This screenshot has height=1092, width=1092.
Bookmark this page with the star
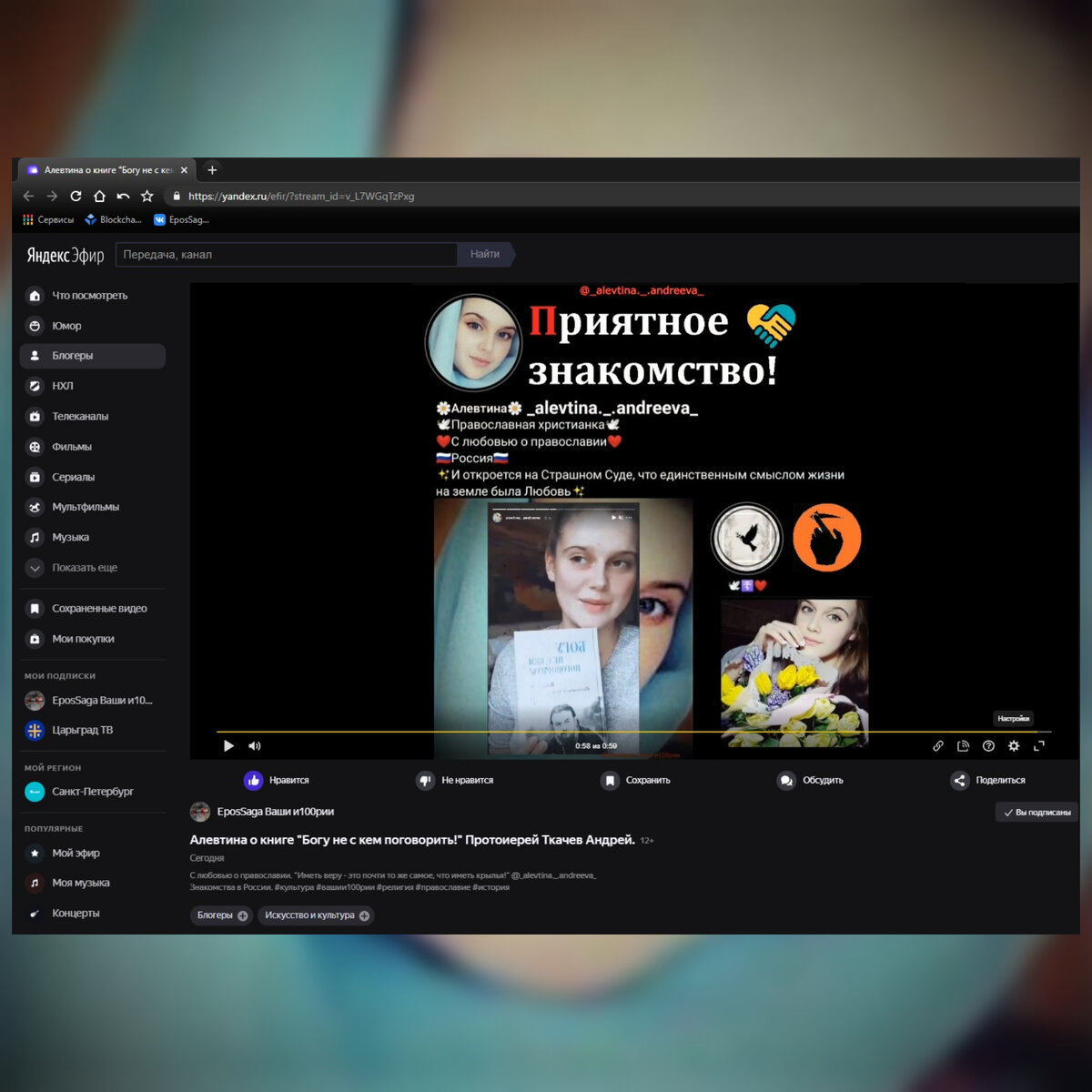pos(147,196)
